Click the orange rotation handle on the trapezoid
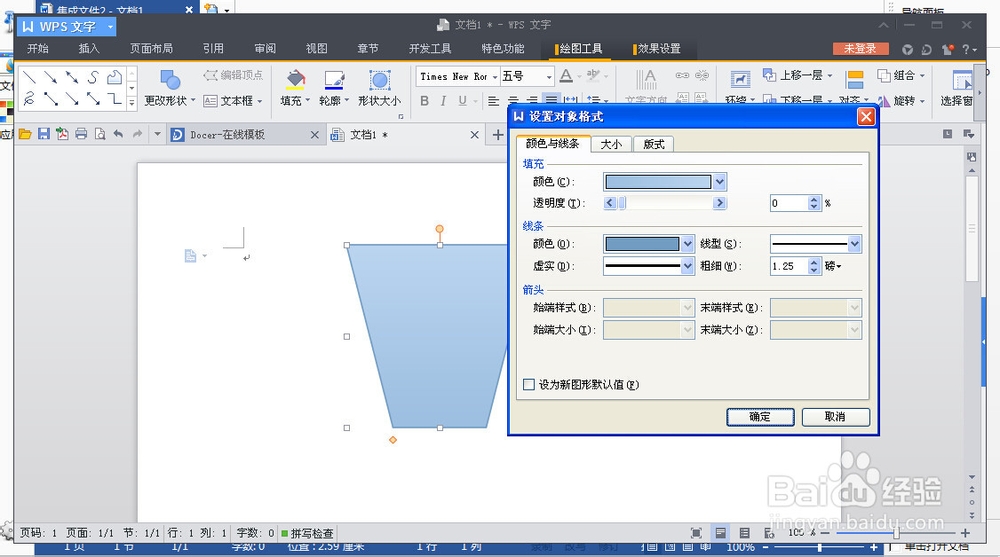Screen dimensions: 1000x557 point(439,228)
